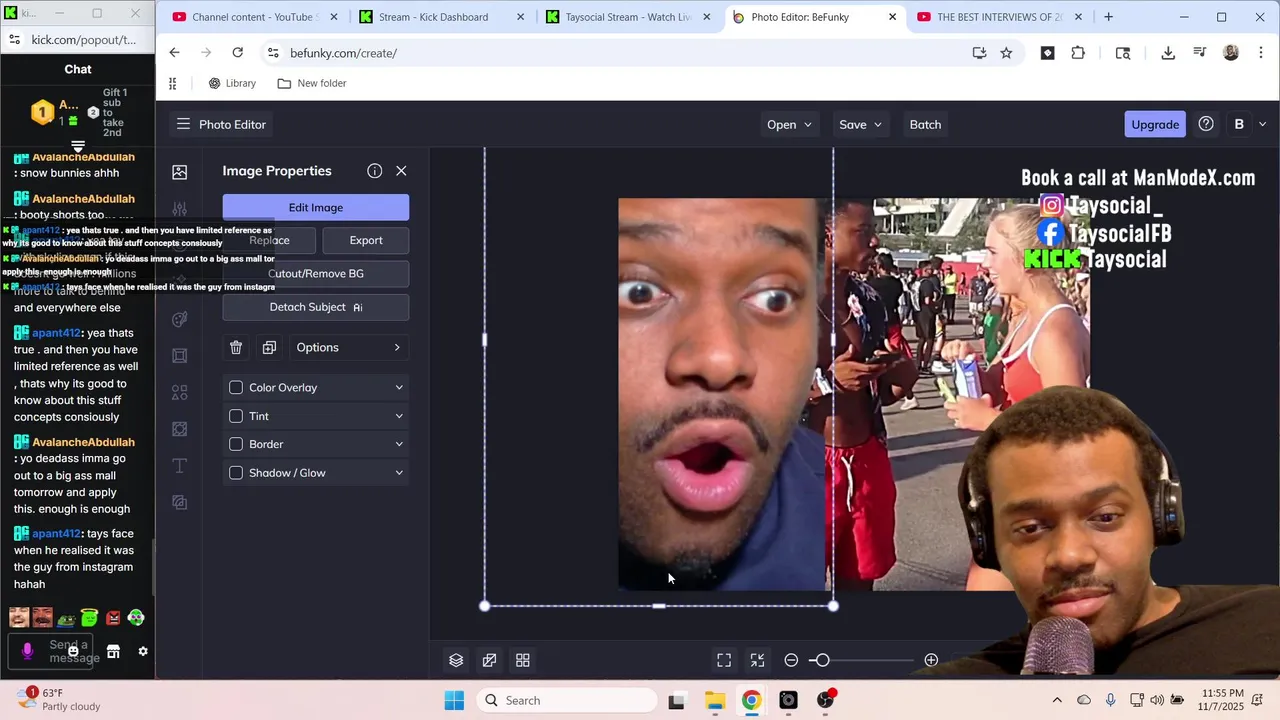Zoom in with the plus icon
This screenshot has width=1280, height=720.
click(931, 660)
